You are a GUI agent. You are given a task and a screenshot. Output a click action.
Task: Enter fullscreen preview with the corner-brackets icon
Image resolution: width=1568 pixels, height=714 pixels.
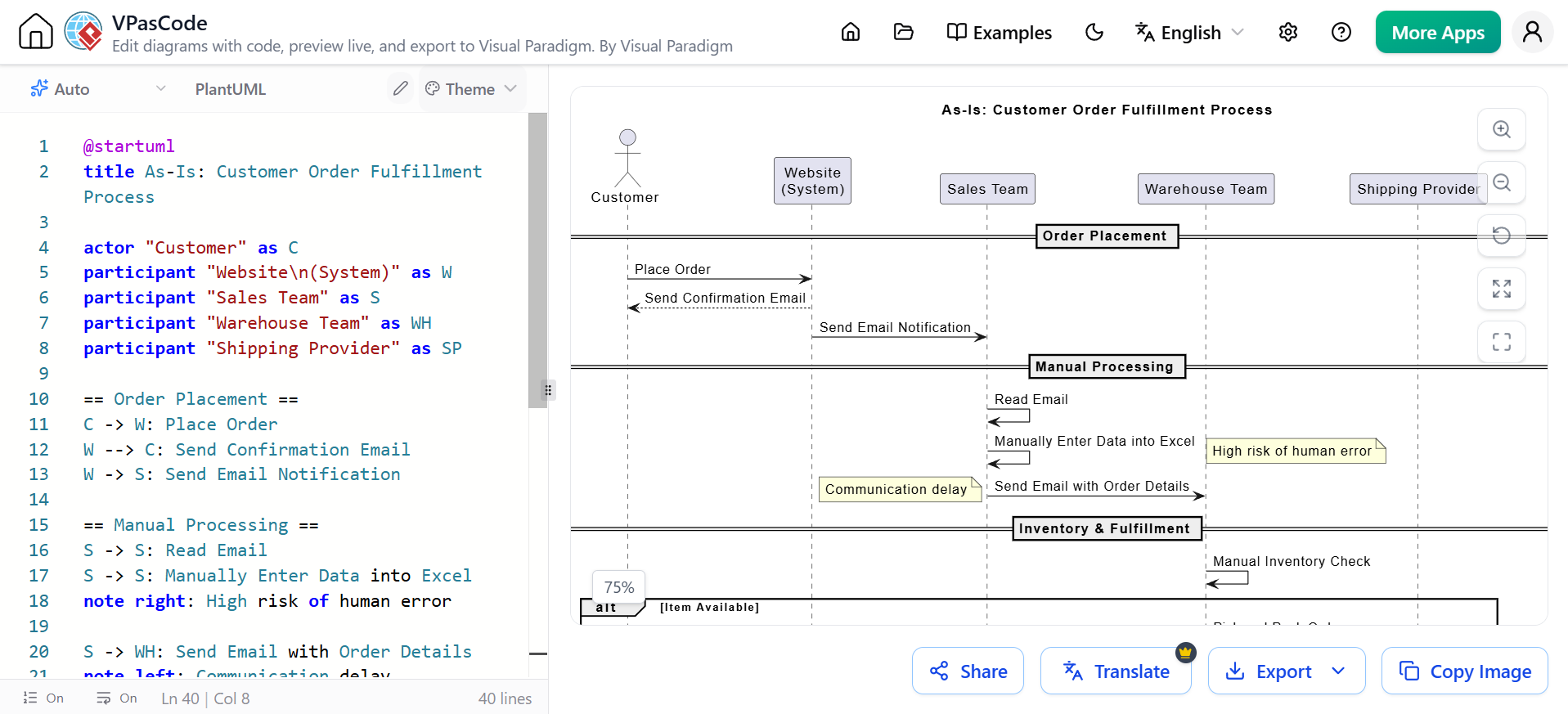(x=1502, y=342)
